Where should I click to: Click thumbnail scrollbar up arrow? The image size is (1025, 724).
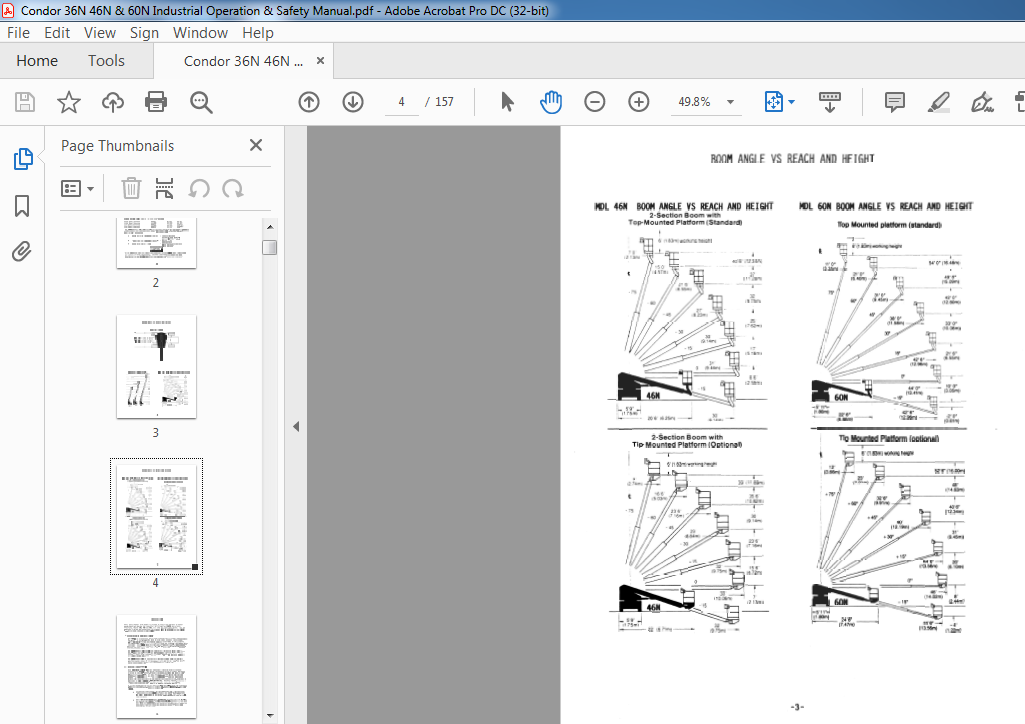pos(269,226)
